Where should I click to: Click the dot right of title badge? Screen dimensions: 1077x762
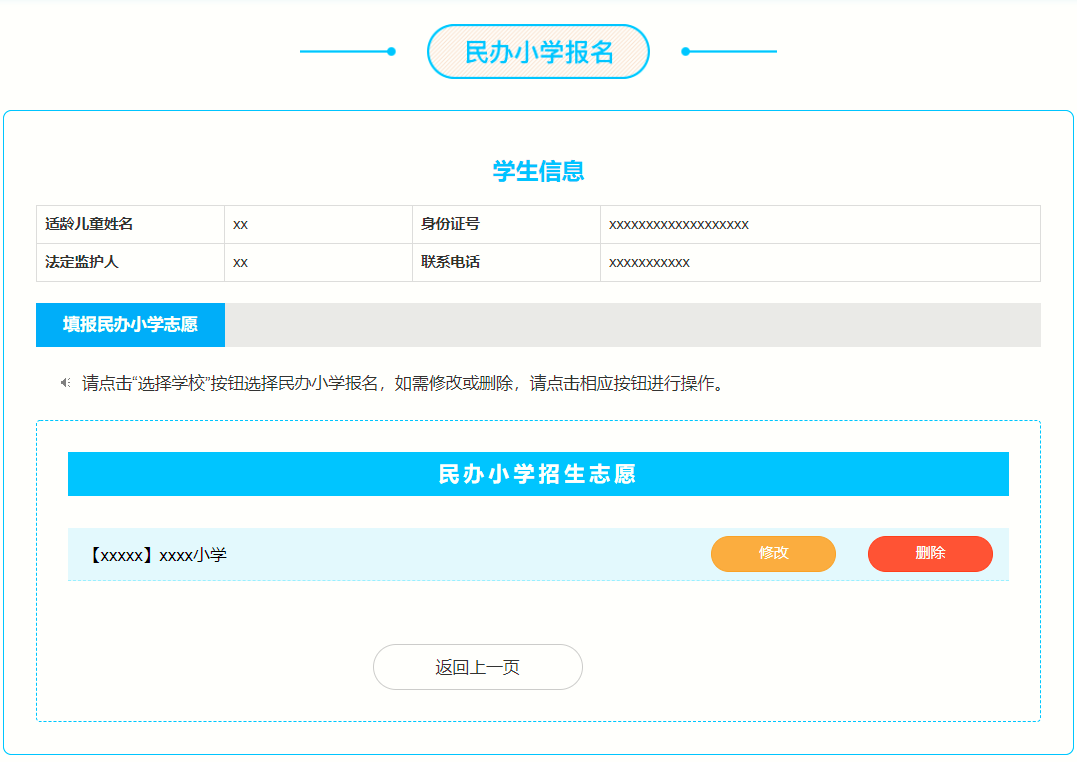[685, 51]
